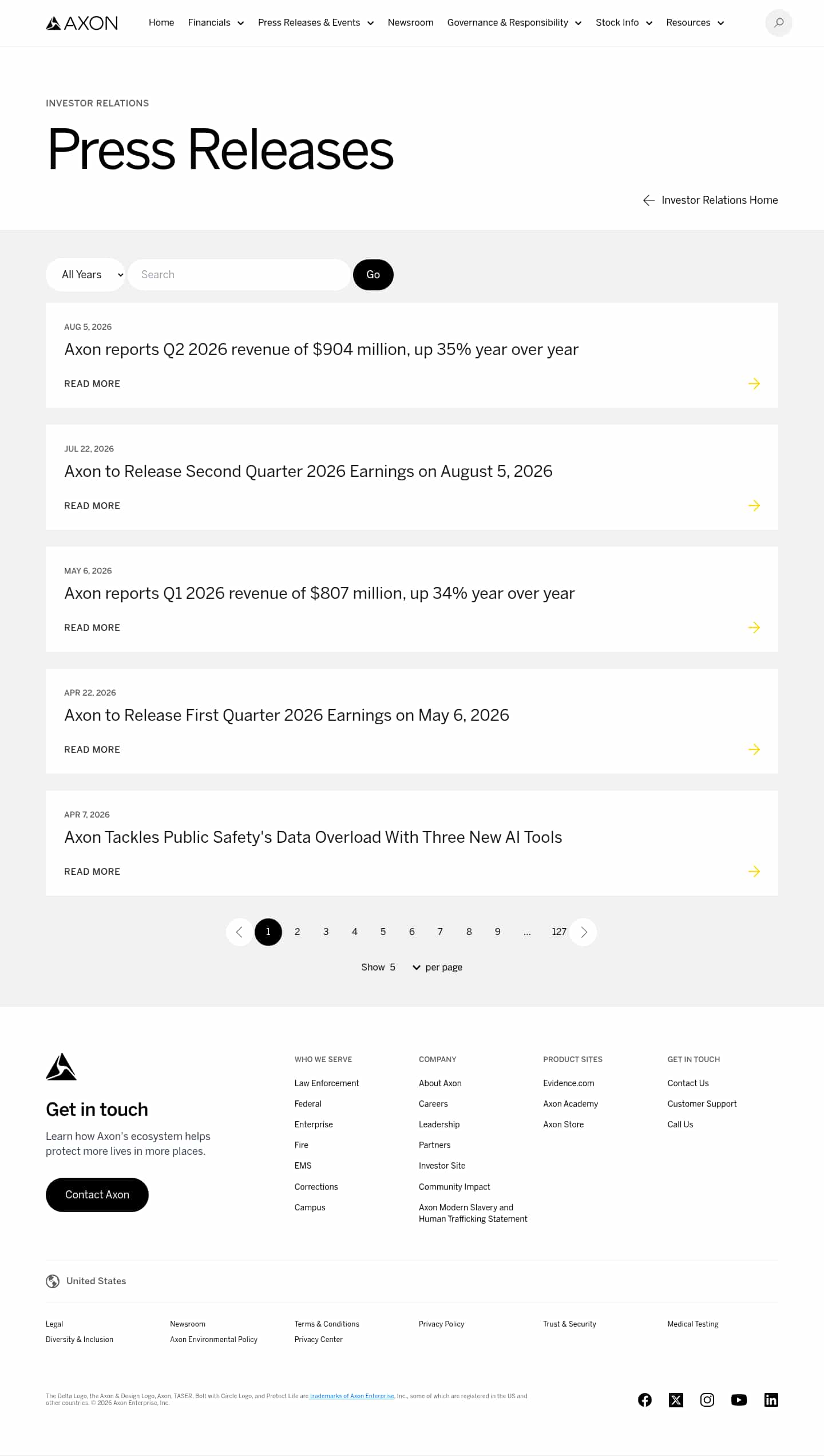Click READ MORE under Q2 2026 revenue
Viewport: 824px width, 1456px height.
(92, 384)
